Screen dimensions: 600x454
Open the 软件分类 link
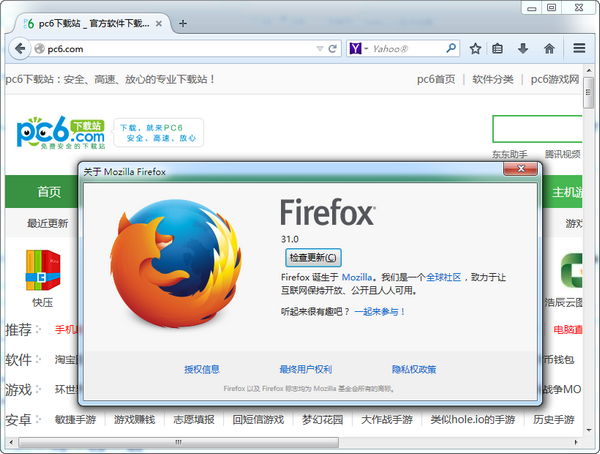(493, 79)
